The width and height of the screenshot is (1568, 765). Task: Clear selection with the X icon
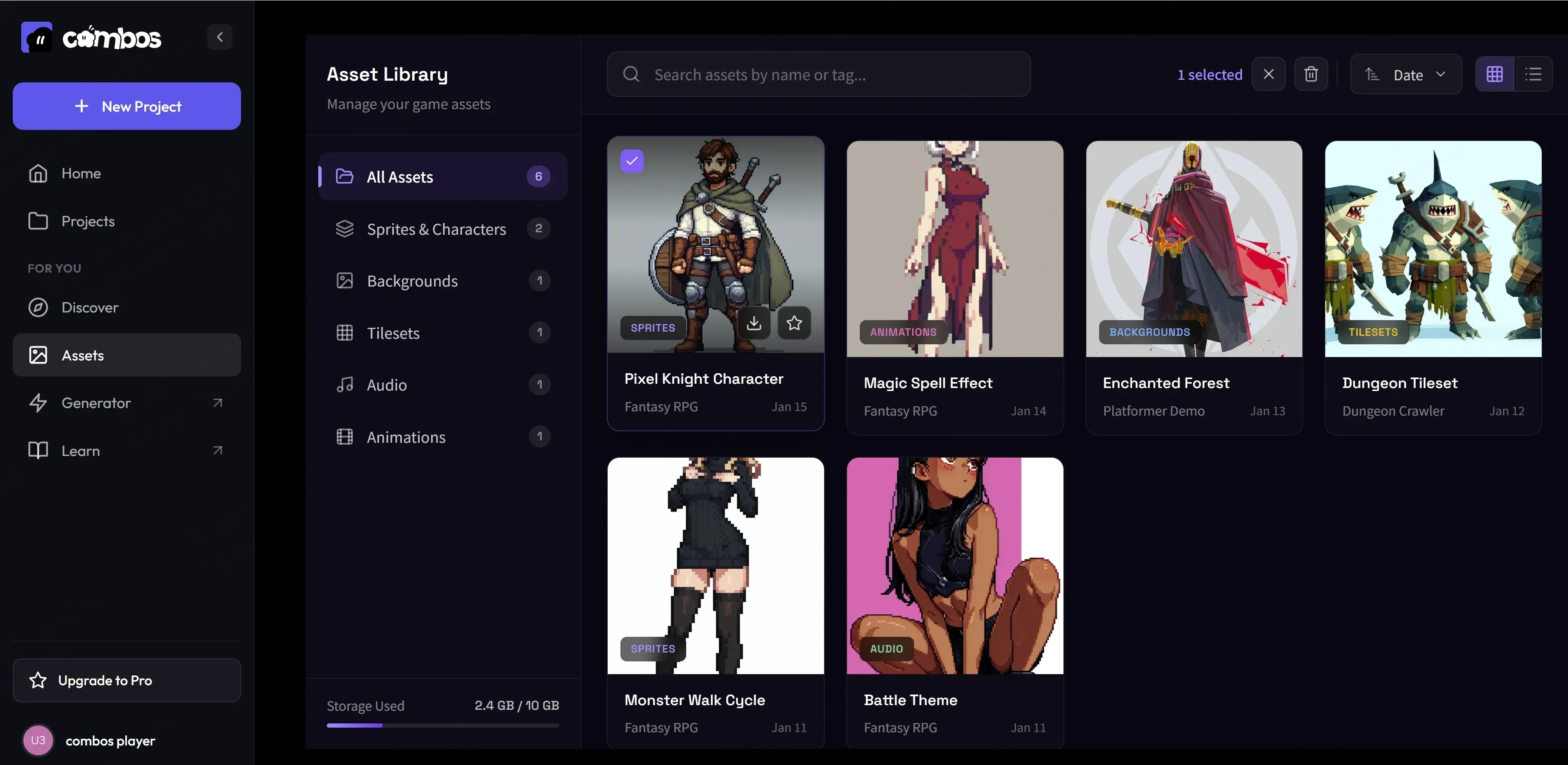[1268, 74]
